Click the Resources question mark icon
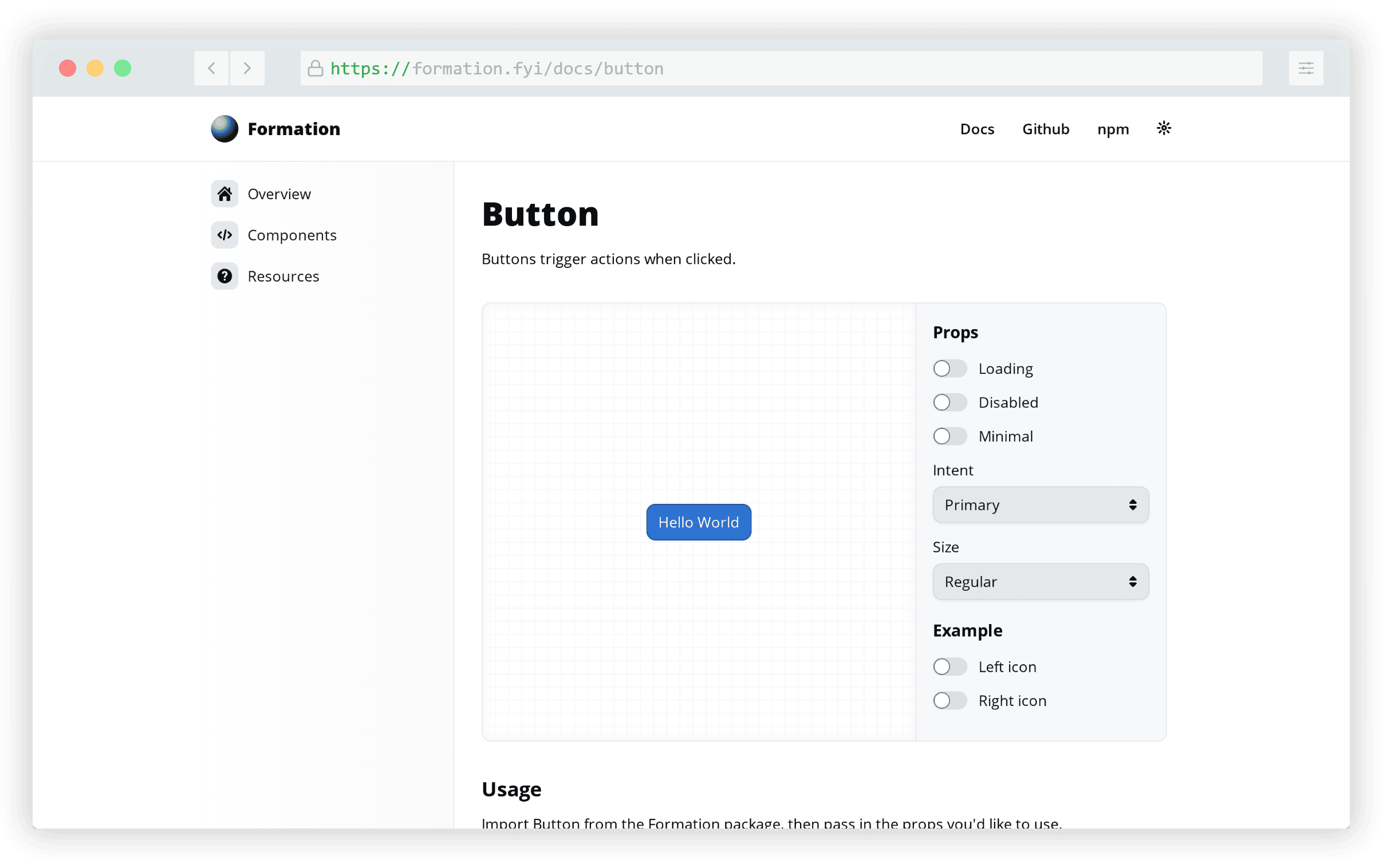 coord(224,276)
